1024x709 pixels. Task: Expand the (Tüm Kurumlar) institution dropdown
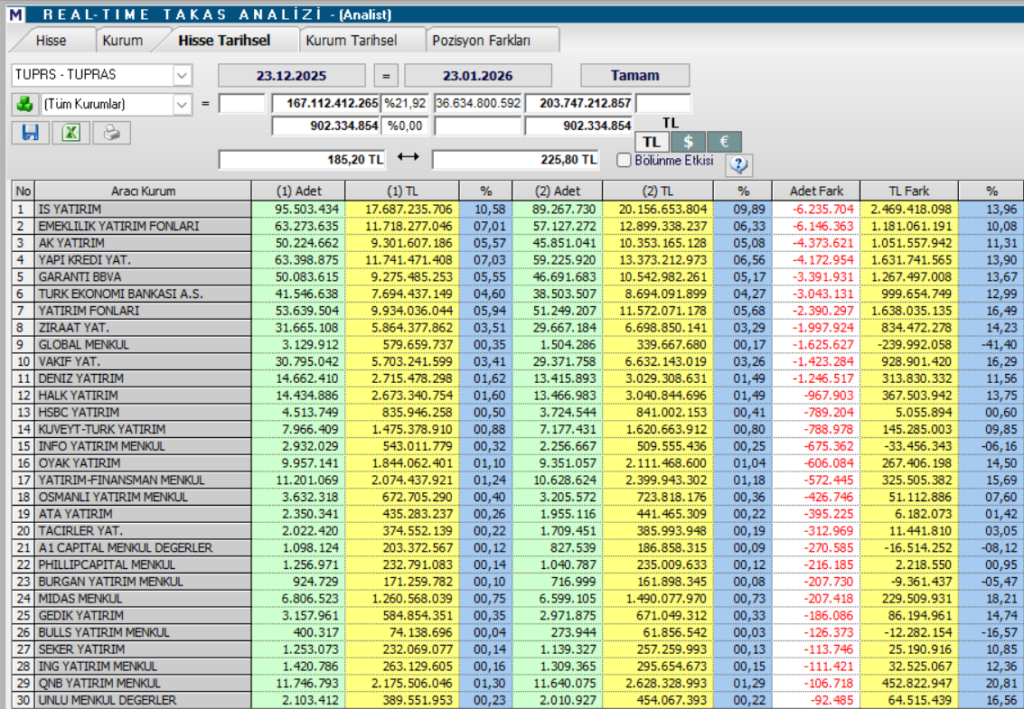181,103
